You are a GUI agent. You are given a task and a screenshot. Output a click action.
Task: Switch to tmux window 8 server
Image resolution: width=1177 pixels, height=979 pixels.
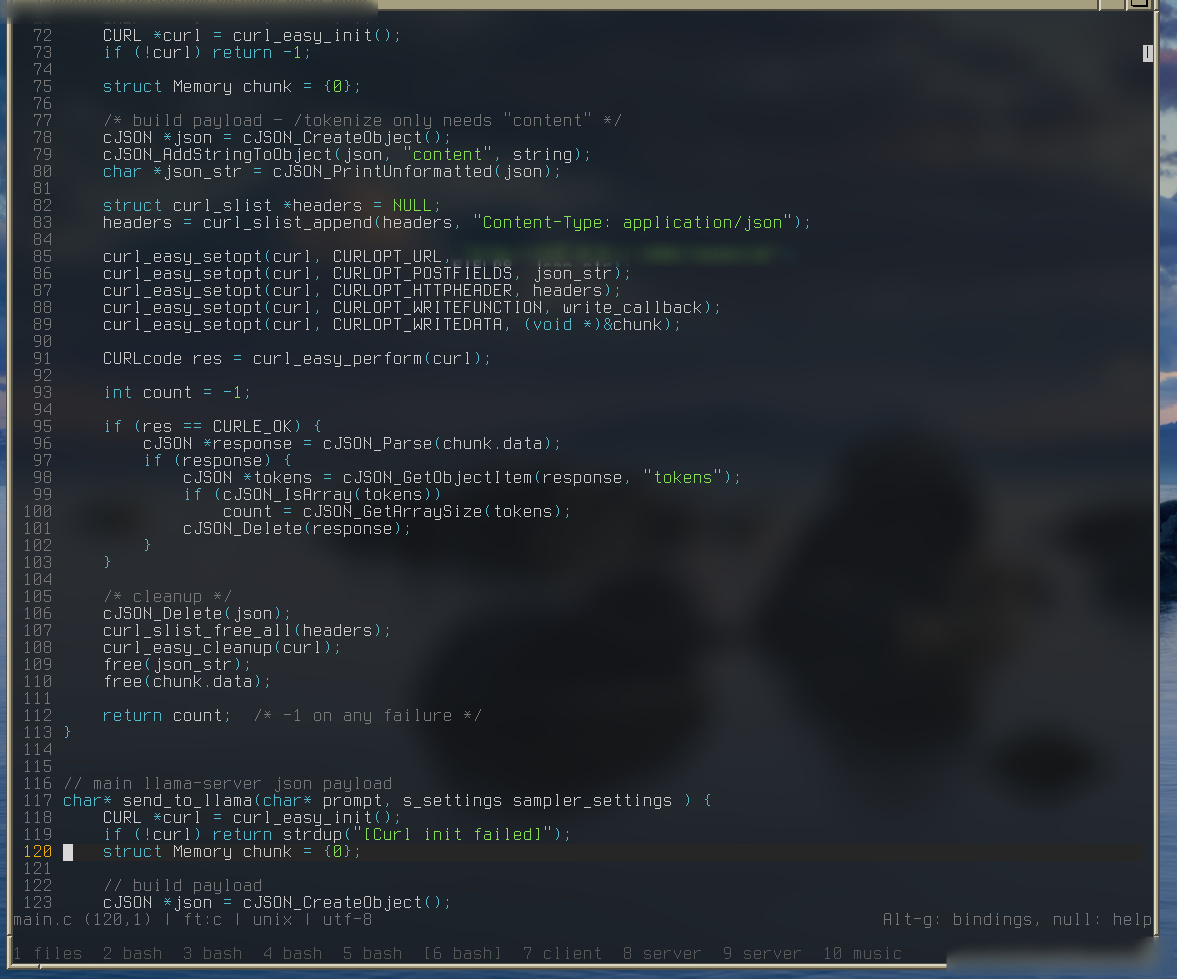coord(662,953)
